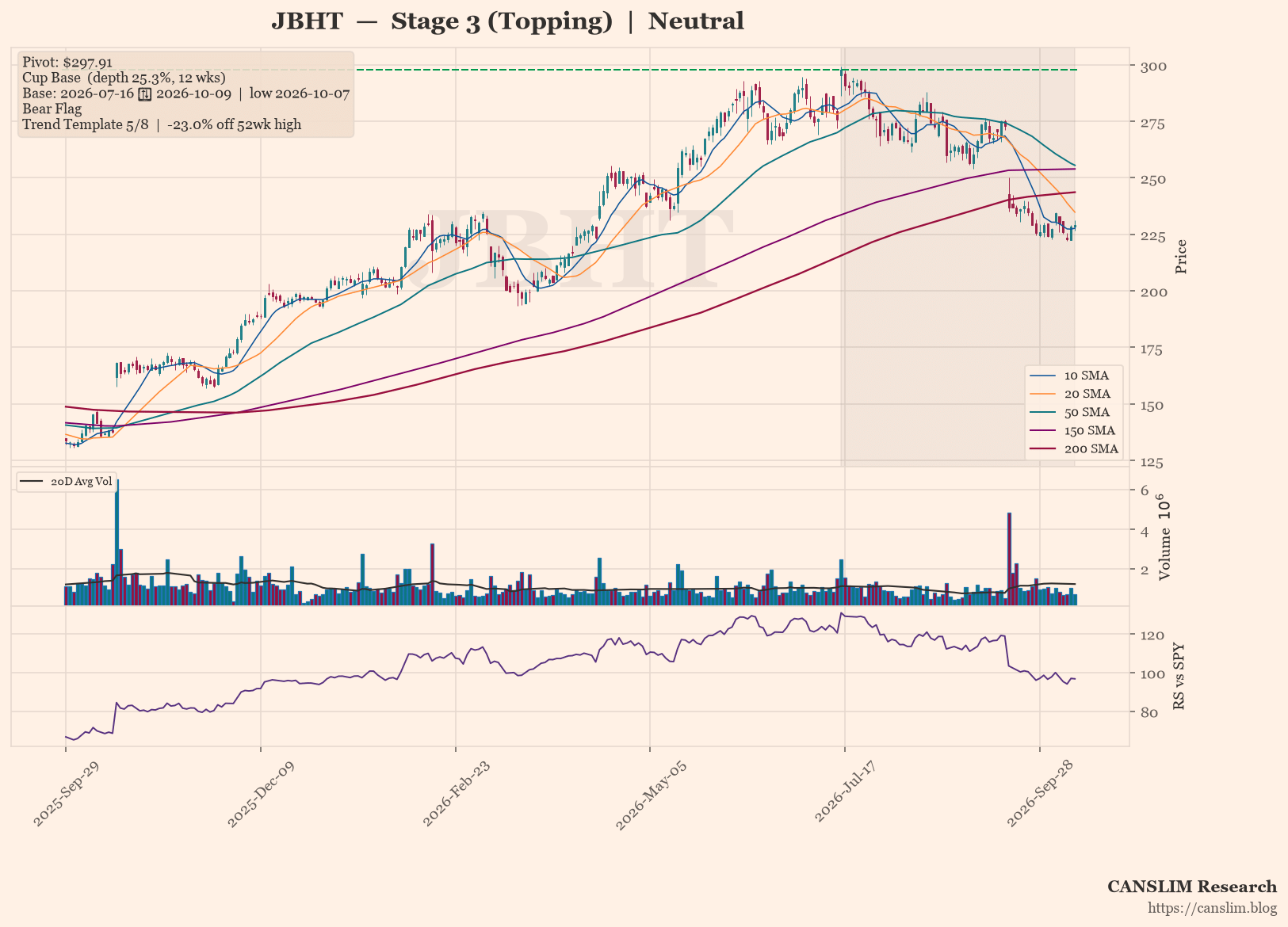Click the 120 tick on RS axis
The width and height of the screenshot is (1288, 927).
point(1151,635)
